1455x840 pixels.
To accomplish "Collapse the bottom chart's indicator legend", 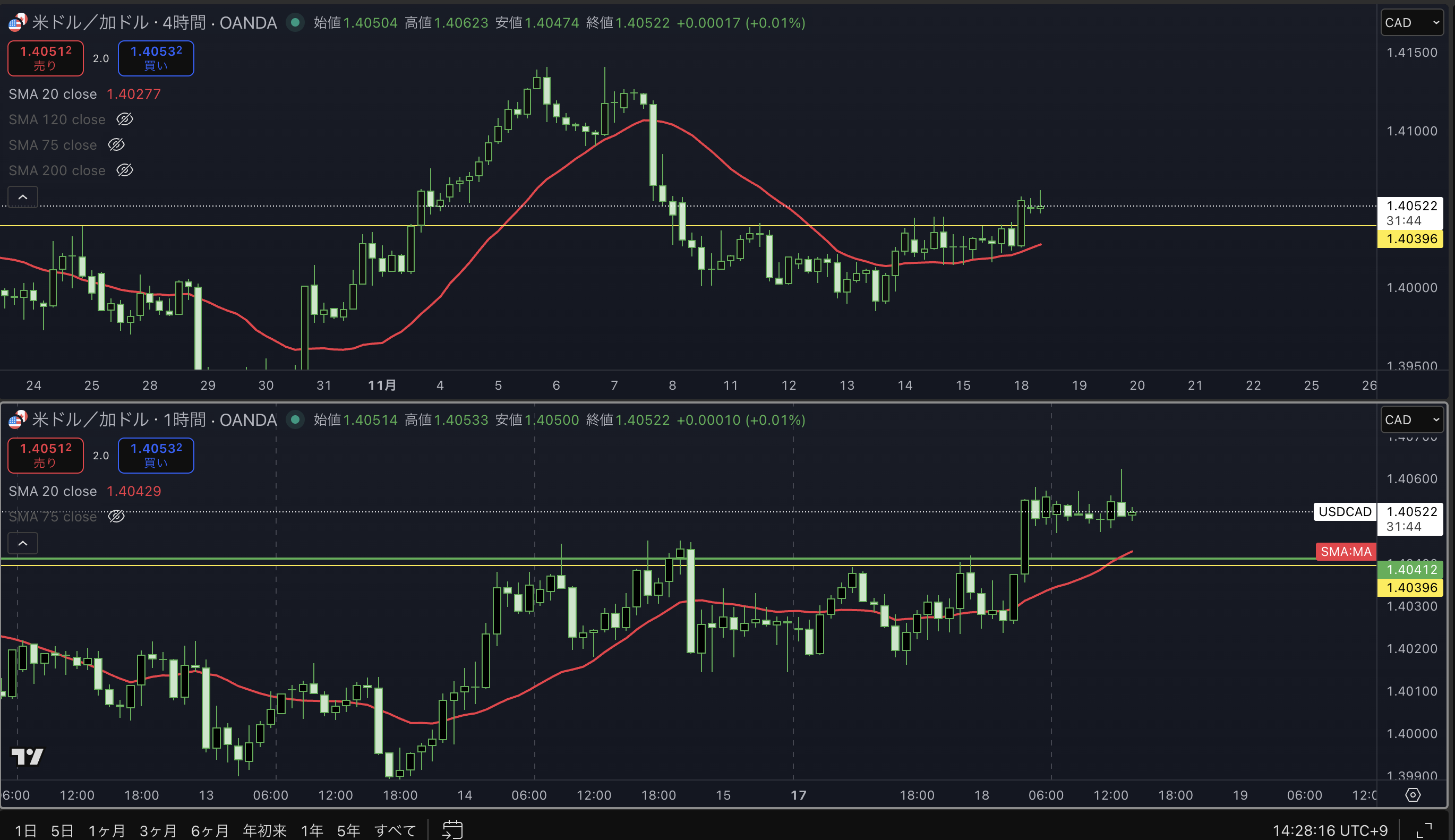I will click(22, 543).
